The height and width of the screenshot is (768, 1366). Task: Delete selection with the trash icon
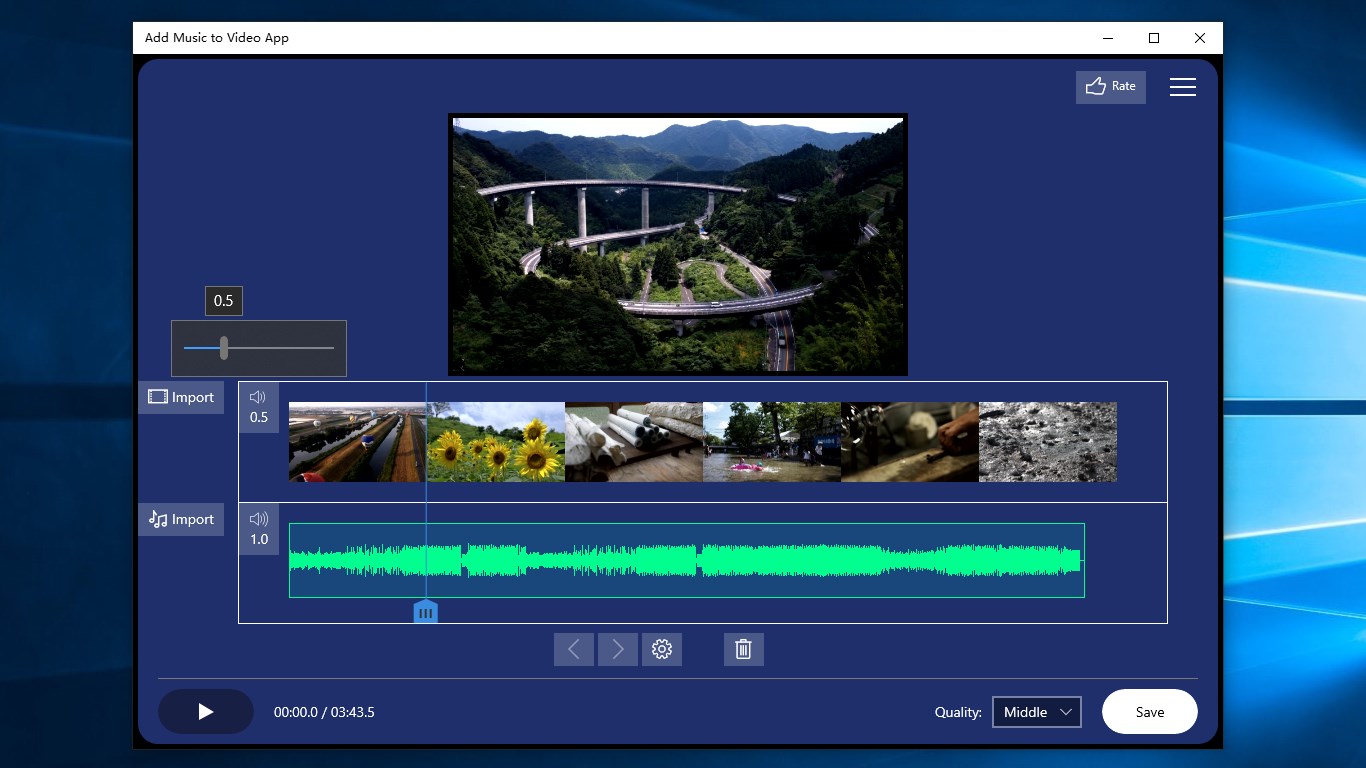pos(743,649)
